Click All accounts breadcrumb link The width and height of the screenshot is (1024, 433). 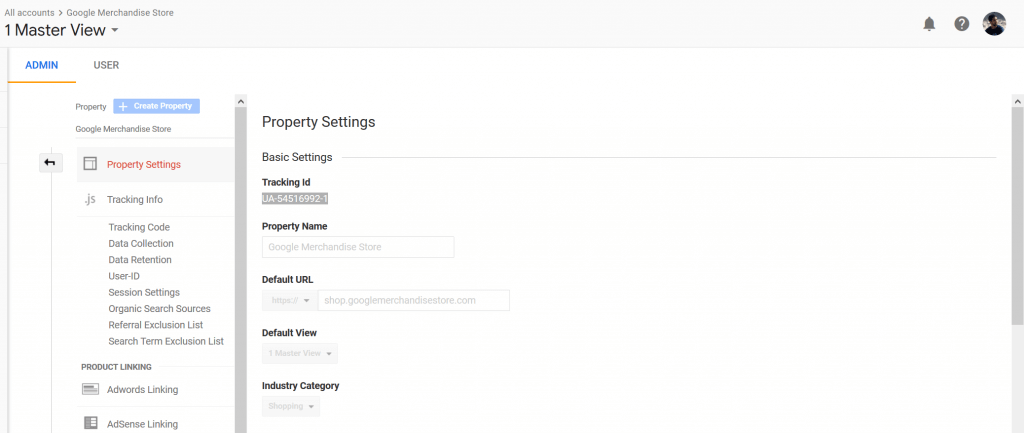click(x=29, y=12)
